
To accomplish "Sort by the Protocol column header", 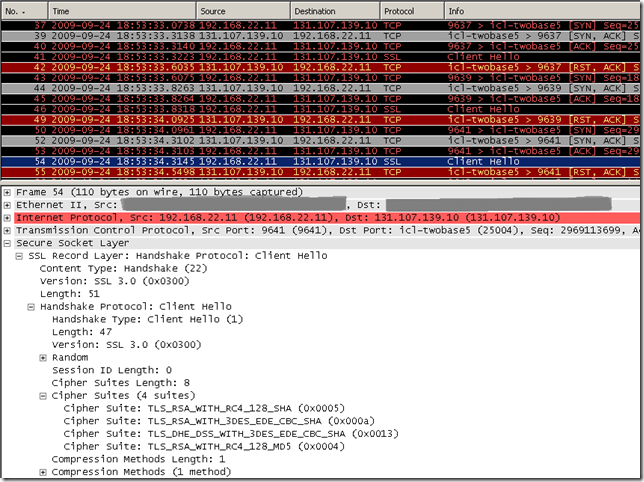I will click(x=412, y=11).
